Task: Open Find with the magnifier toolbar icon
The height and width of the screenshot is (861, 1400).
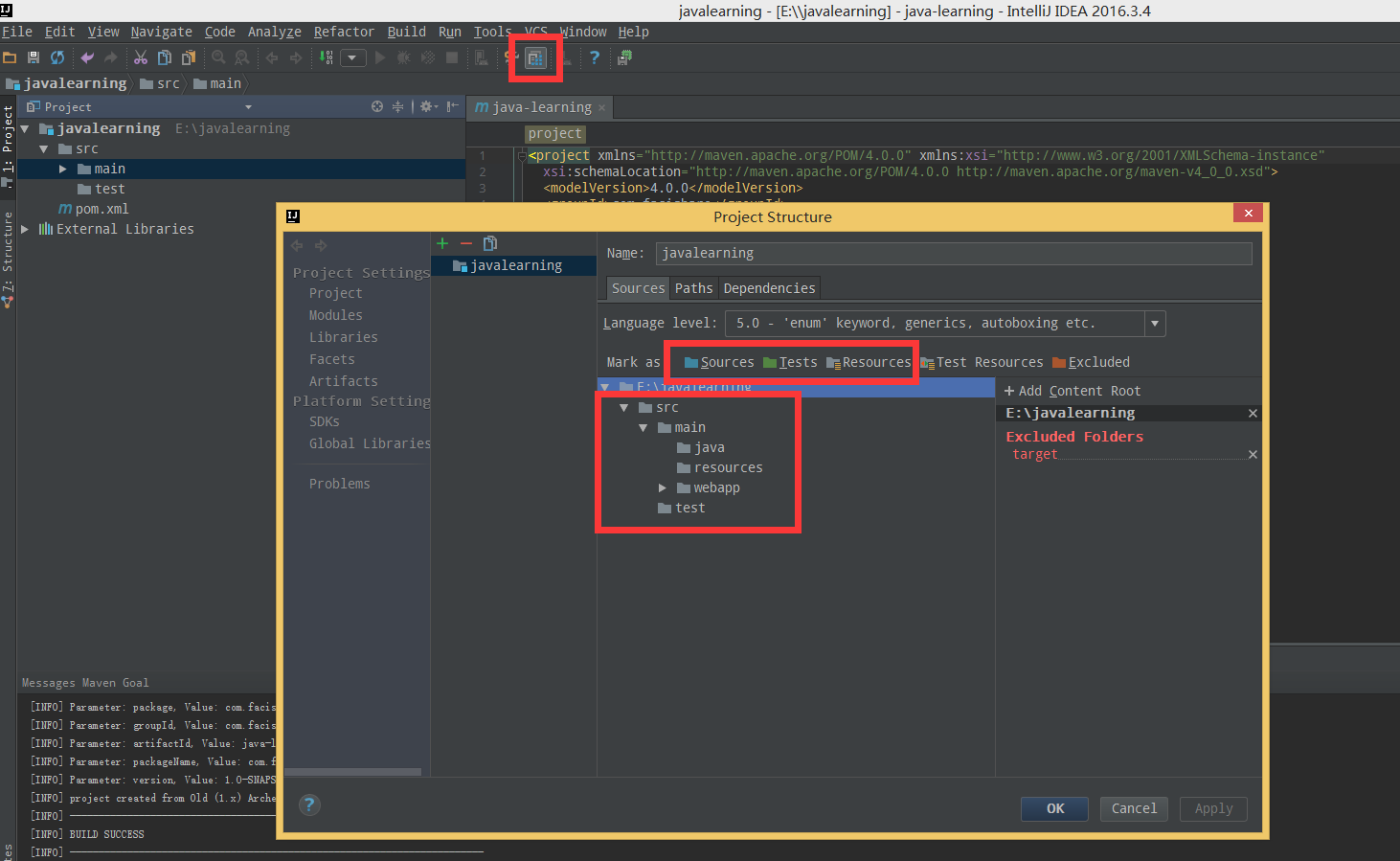Action: pos(218,57)
